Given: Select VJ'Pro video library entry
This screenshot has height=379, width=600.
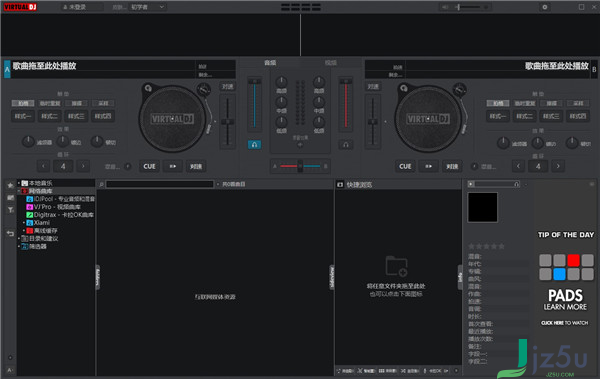Looking at the screenshot, I should point(53,207).
